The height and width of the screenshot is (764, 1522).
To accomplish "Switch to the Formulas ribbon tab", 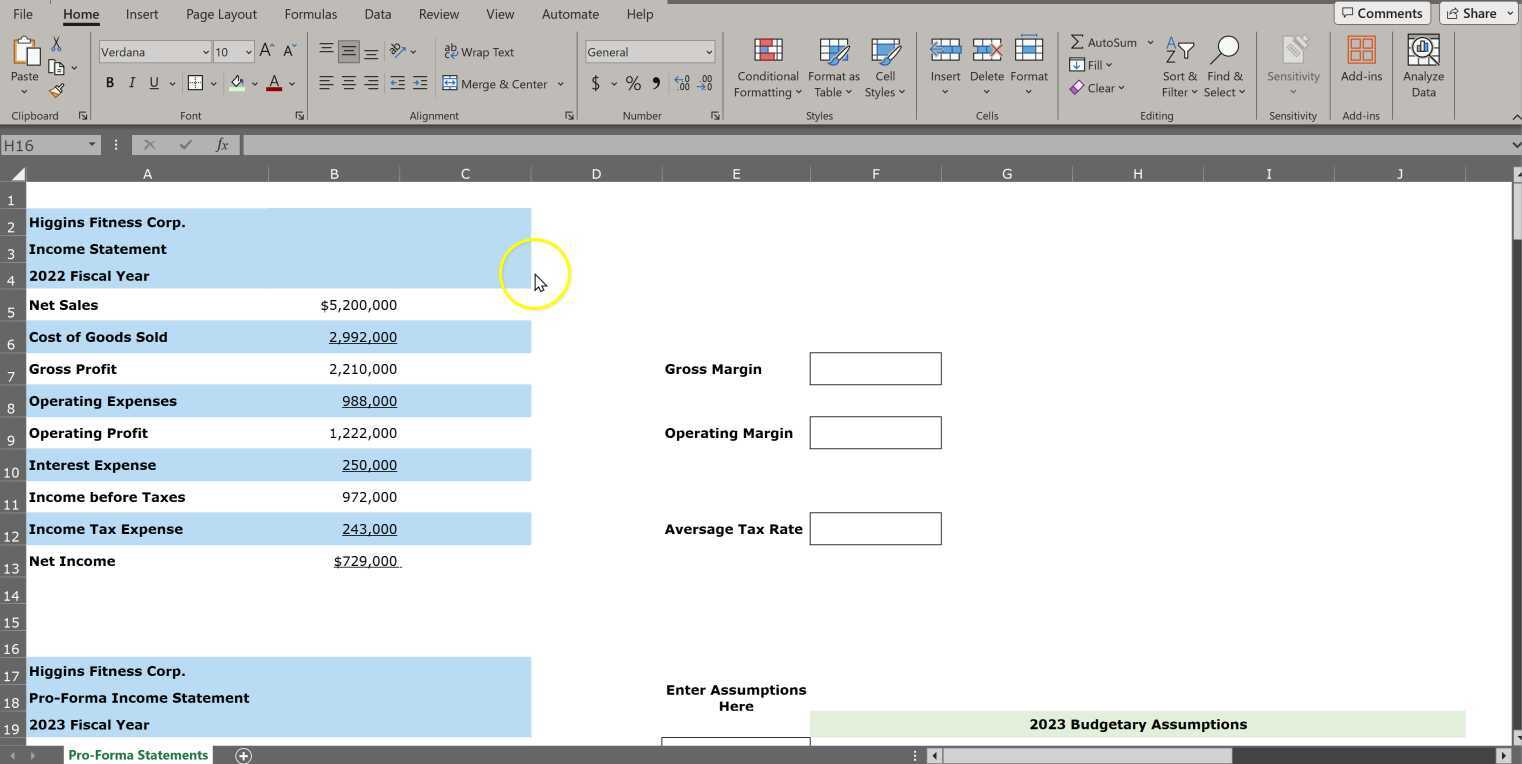I will tap(310, 14).
